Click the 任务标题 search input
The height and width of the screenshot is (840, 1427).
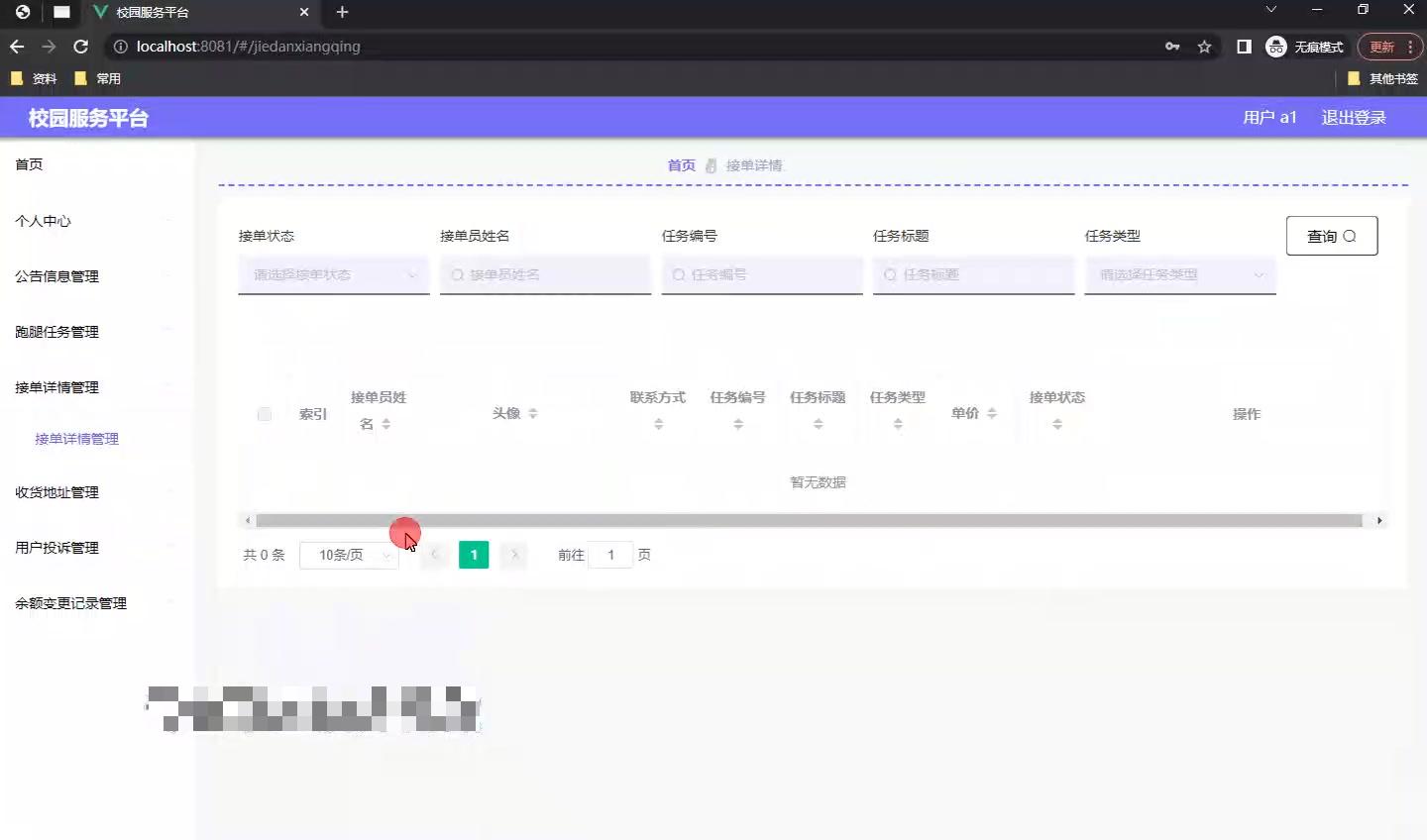(x=973, y=274)
